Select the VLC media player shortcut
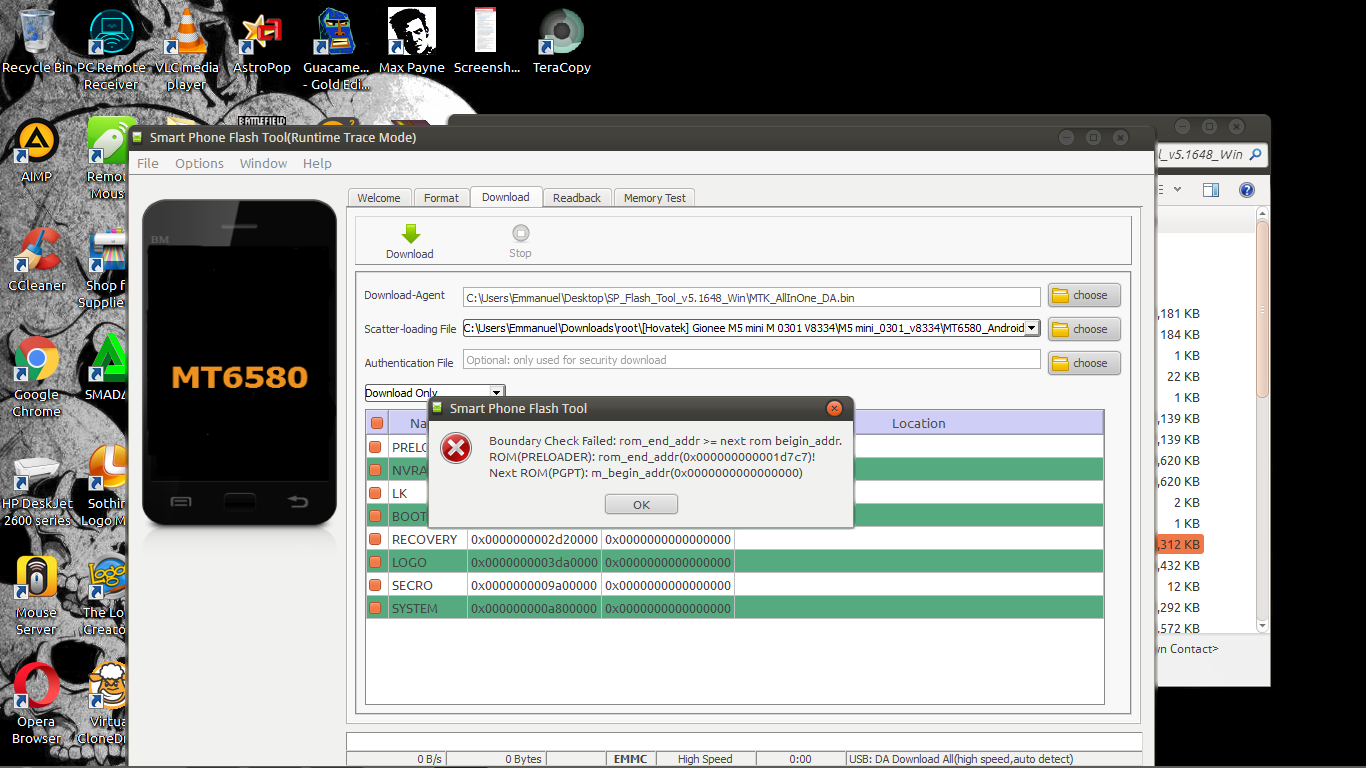Screen dimensions: 1366x768 click(x=186, y=49)
